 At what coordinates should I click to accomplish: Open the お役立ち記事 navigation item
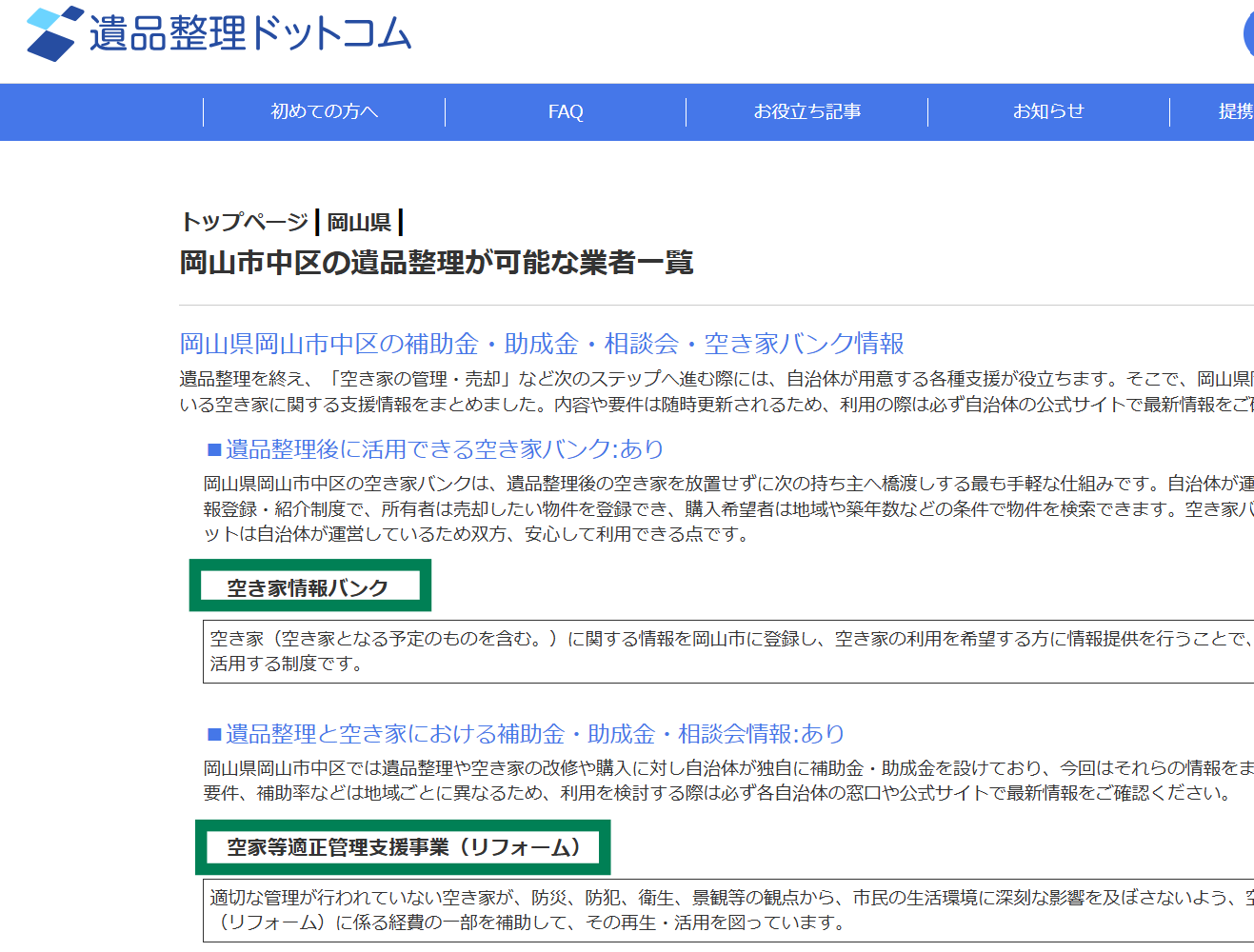[806, 111]
